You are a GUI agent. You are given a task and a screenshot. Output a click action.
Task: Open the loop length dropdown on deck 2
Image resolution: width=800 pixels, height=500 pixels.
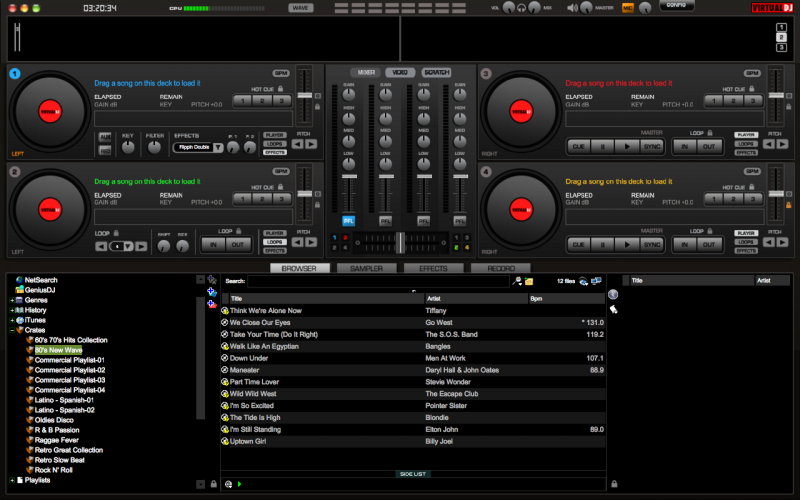[x=128, y=246]
